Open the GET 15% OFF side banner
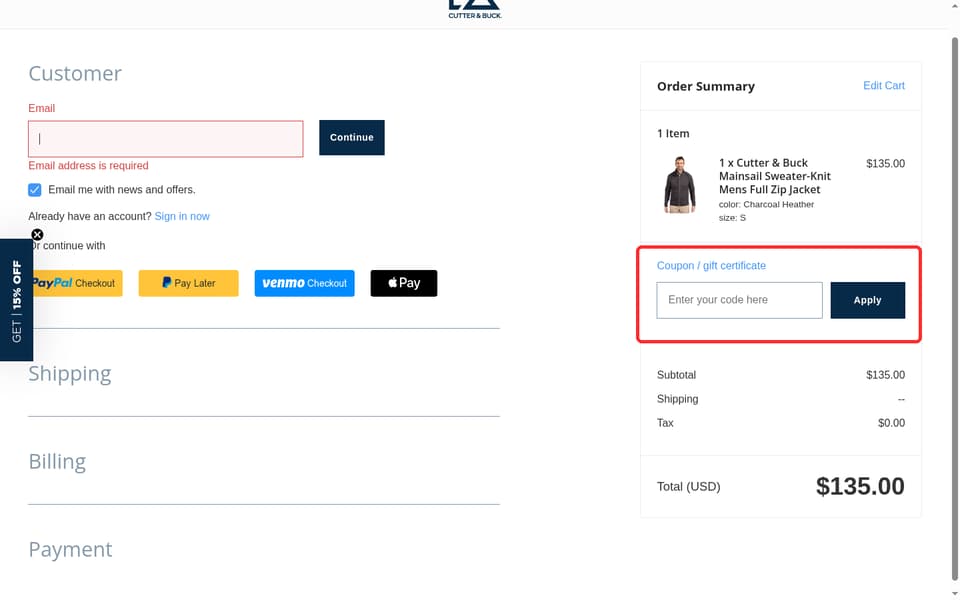 (17, 301)
